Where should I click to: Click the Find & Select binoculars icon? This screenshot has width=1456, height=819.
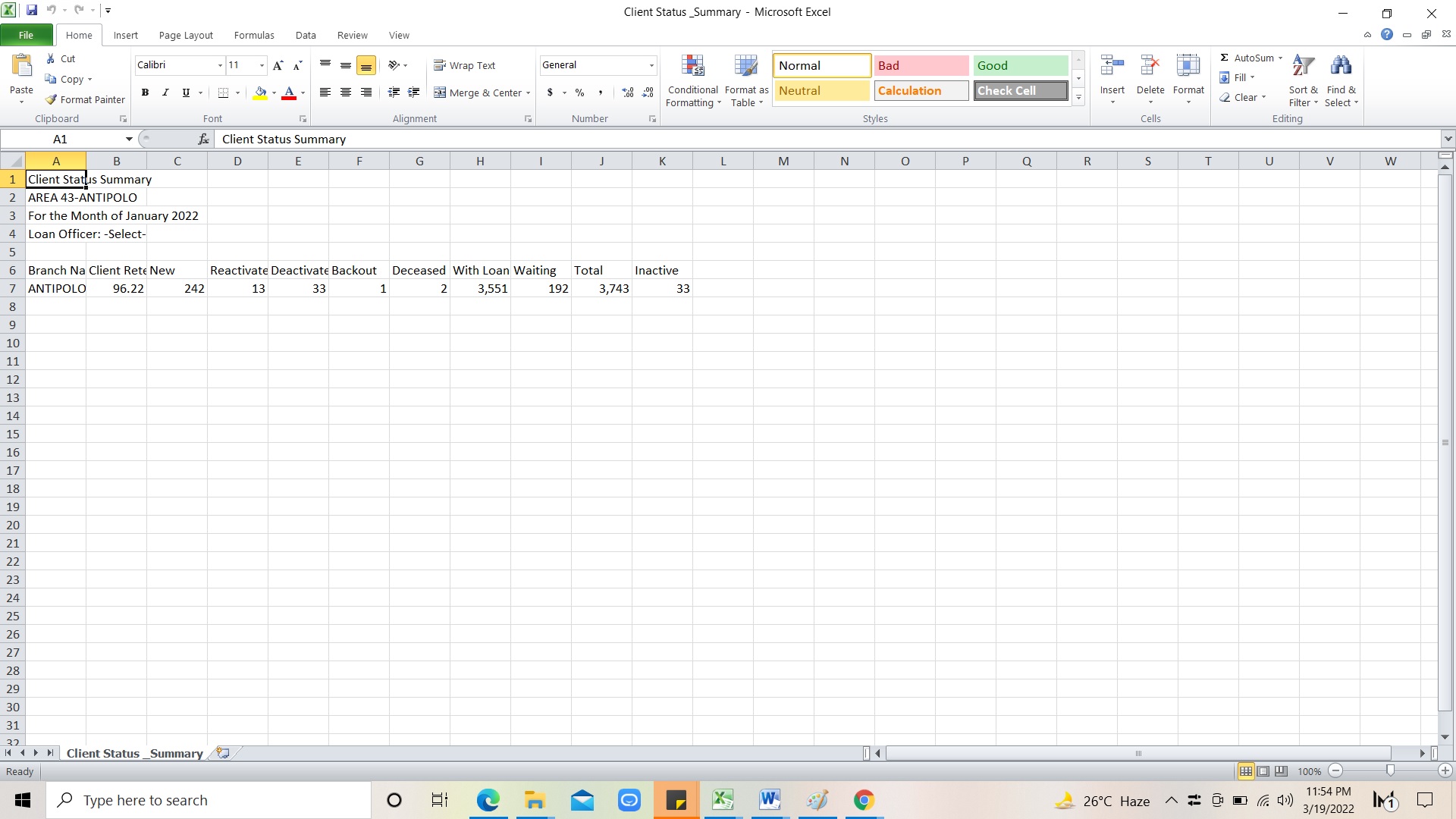[x=1341, y=67]
